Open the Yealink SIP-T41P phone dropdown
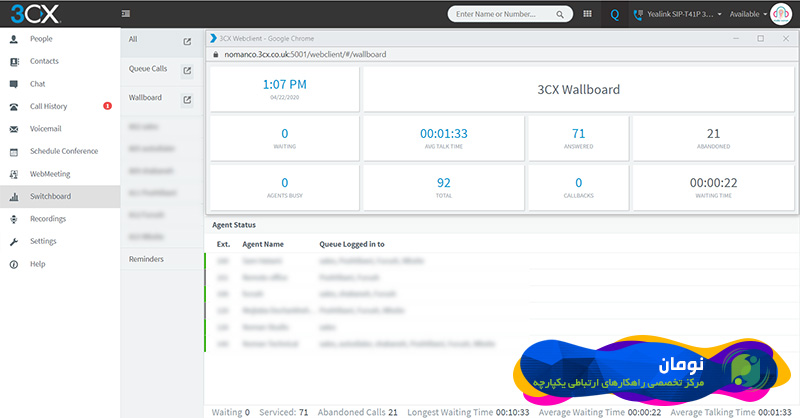Image resolution: width=800 pixels, height=418 pixels. point(684,14)
